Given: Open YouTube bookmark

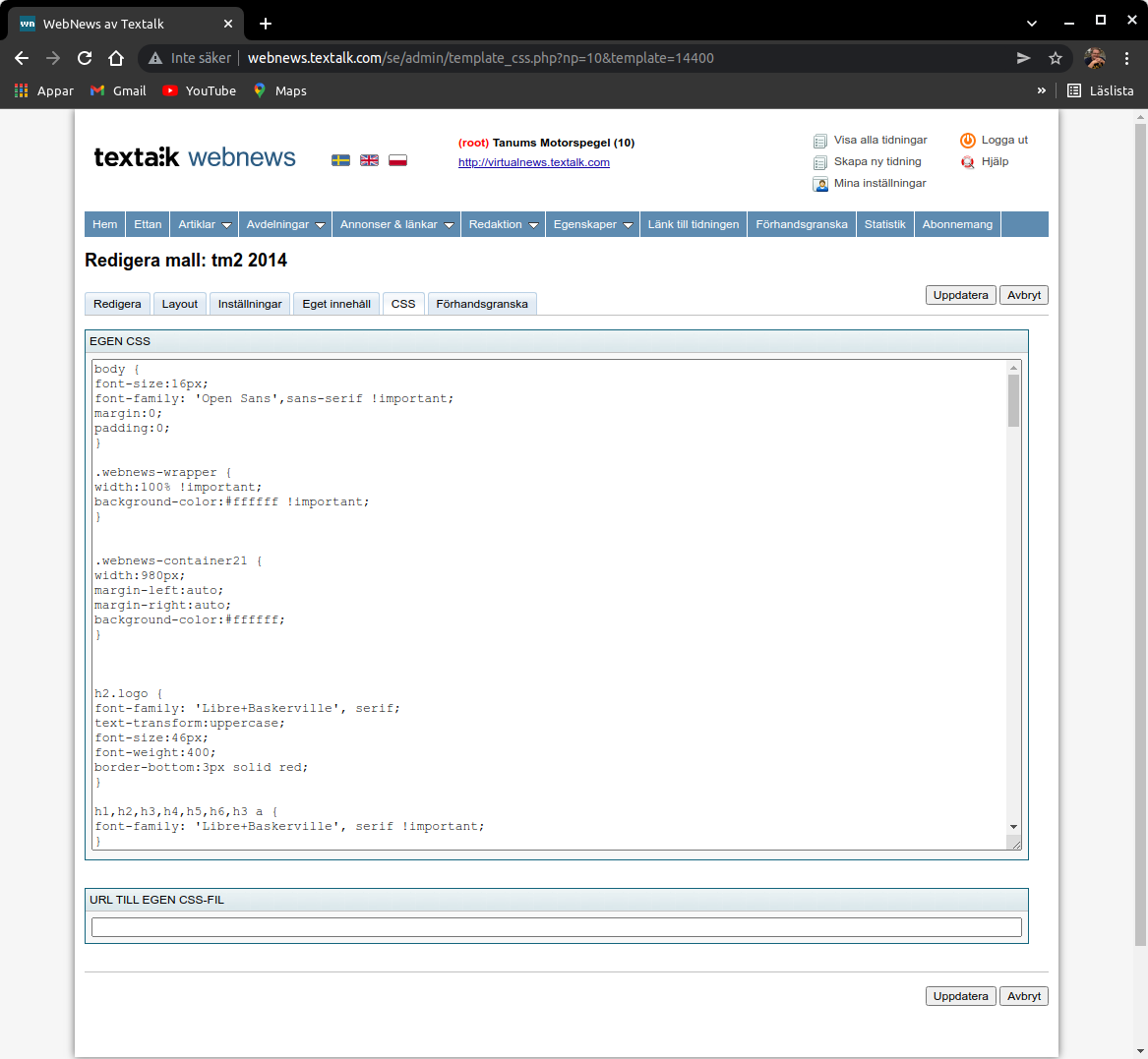Looking at the screenshot, I should pos(199,90).
